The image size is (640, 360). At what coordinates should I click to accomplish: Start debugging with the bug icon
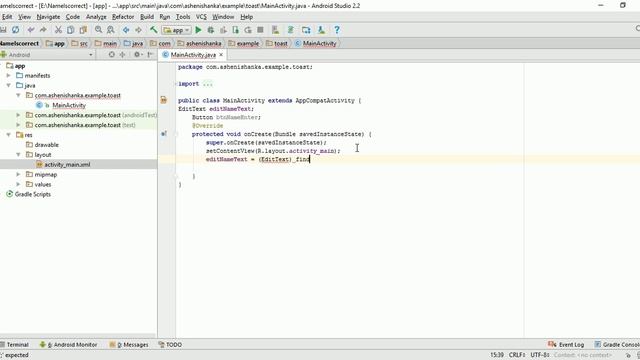coord(211,30)
